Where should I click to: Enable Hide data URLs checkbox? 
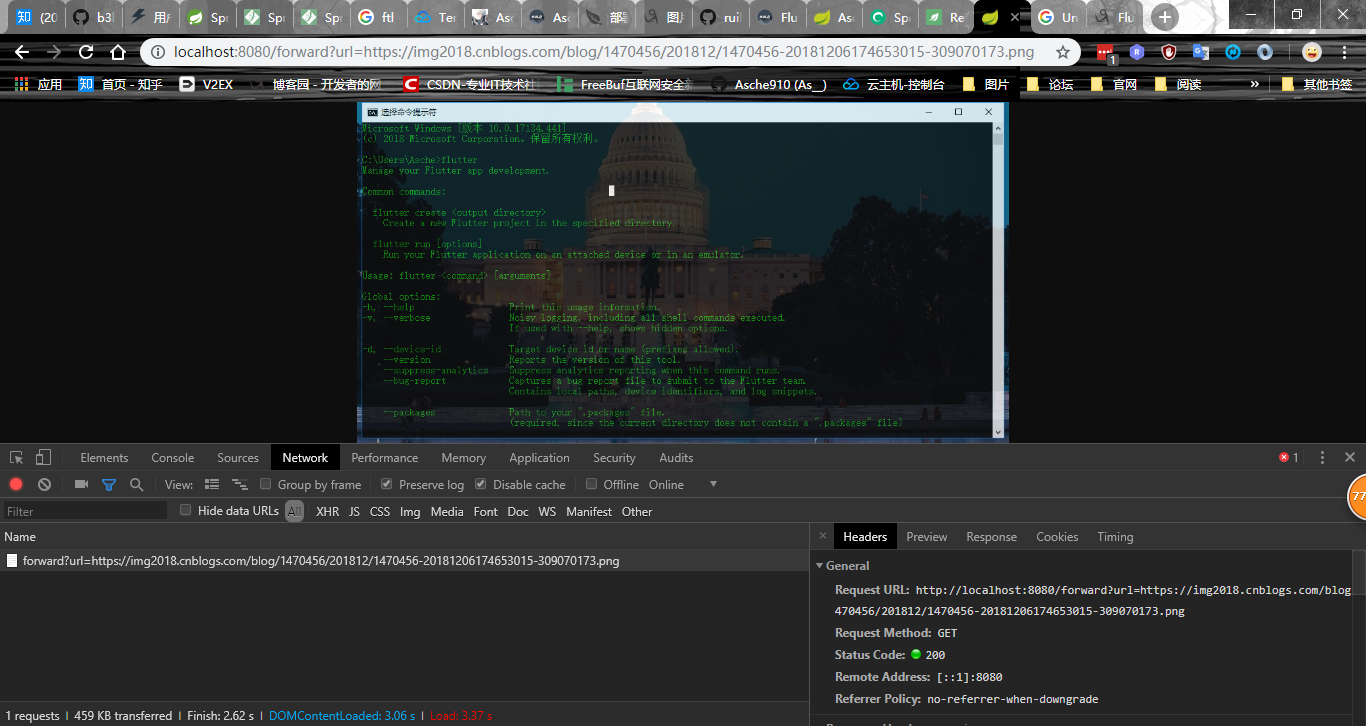(x=186, y=510)
